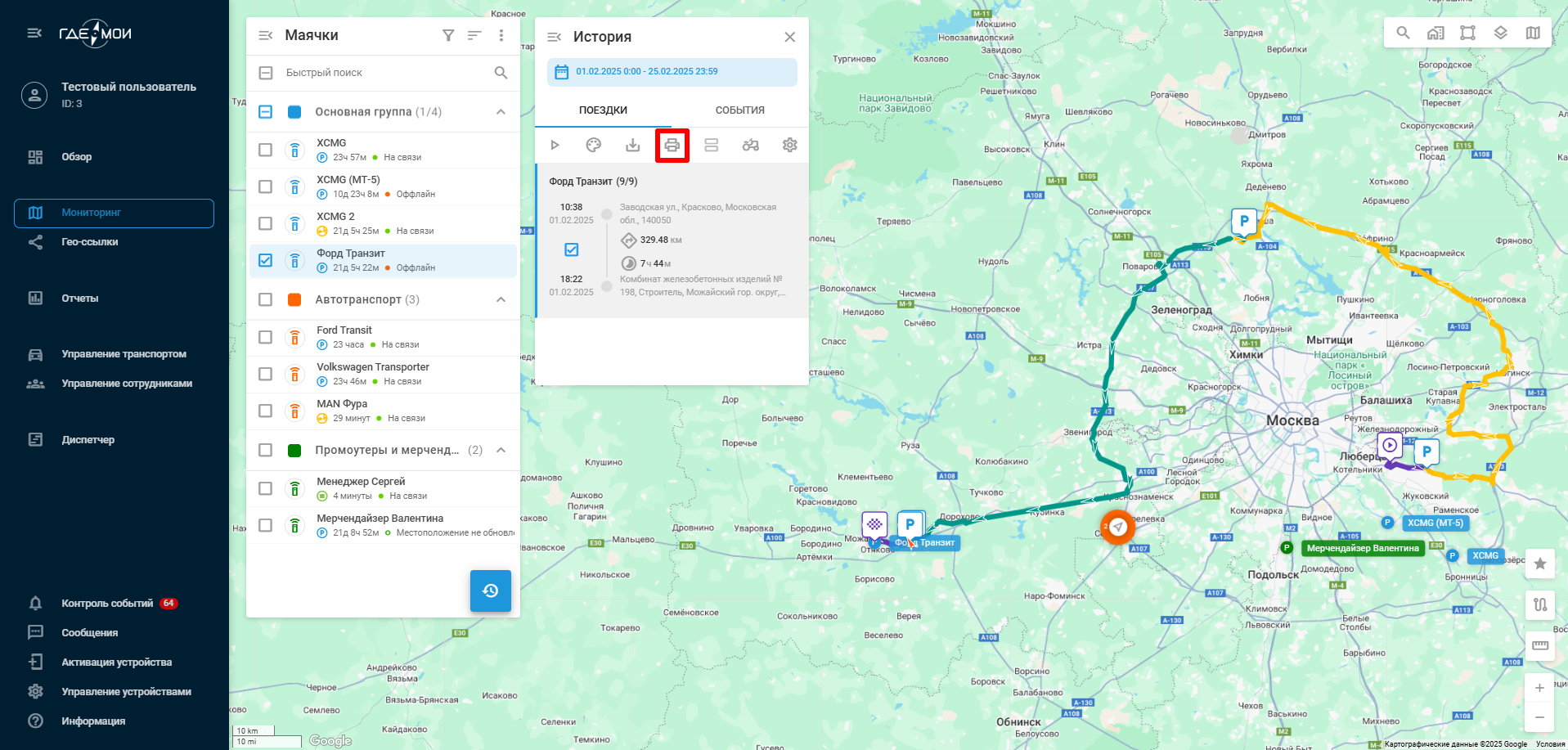
Task: Collapse the Основная группа section
Action: click(501, 112)
